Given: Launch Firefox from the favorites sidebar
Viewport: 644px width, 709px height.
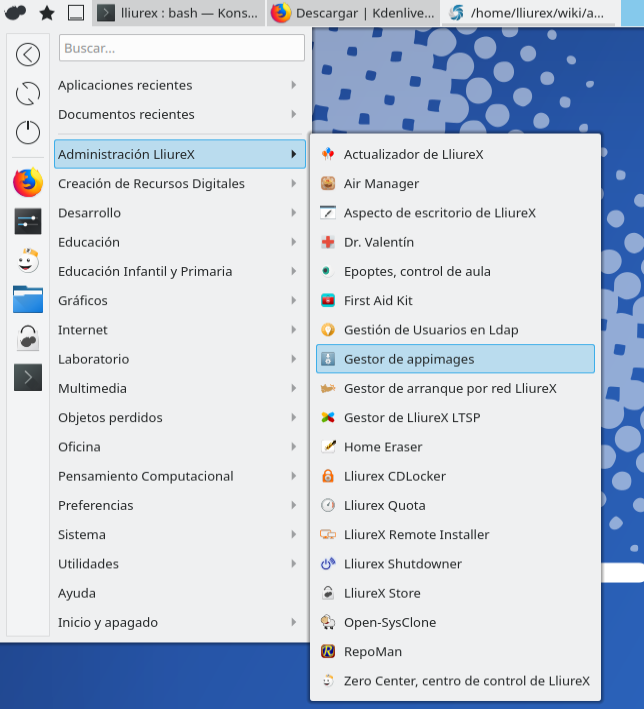Looking at the screenshot, I should coord(28,183).
